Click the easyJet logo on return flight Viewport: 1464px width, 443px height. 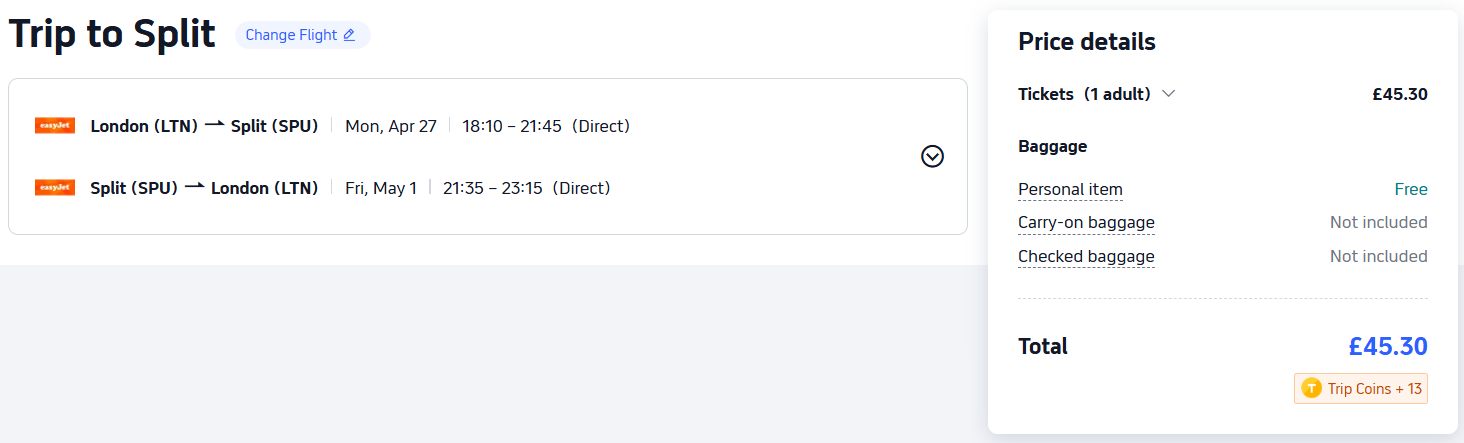[55, 188]
